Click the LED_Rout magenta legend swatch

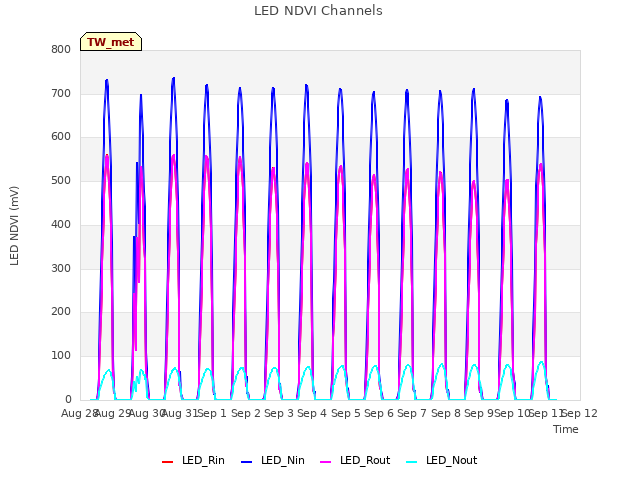(326, 462)
